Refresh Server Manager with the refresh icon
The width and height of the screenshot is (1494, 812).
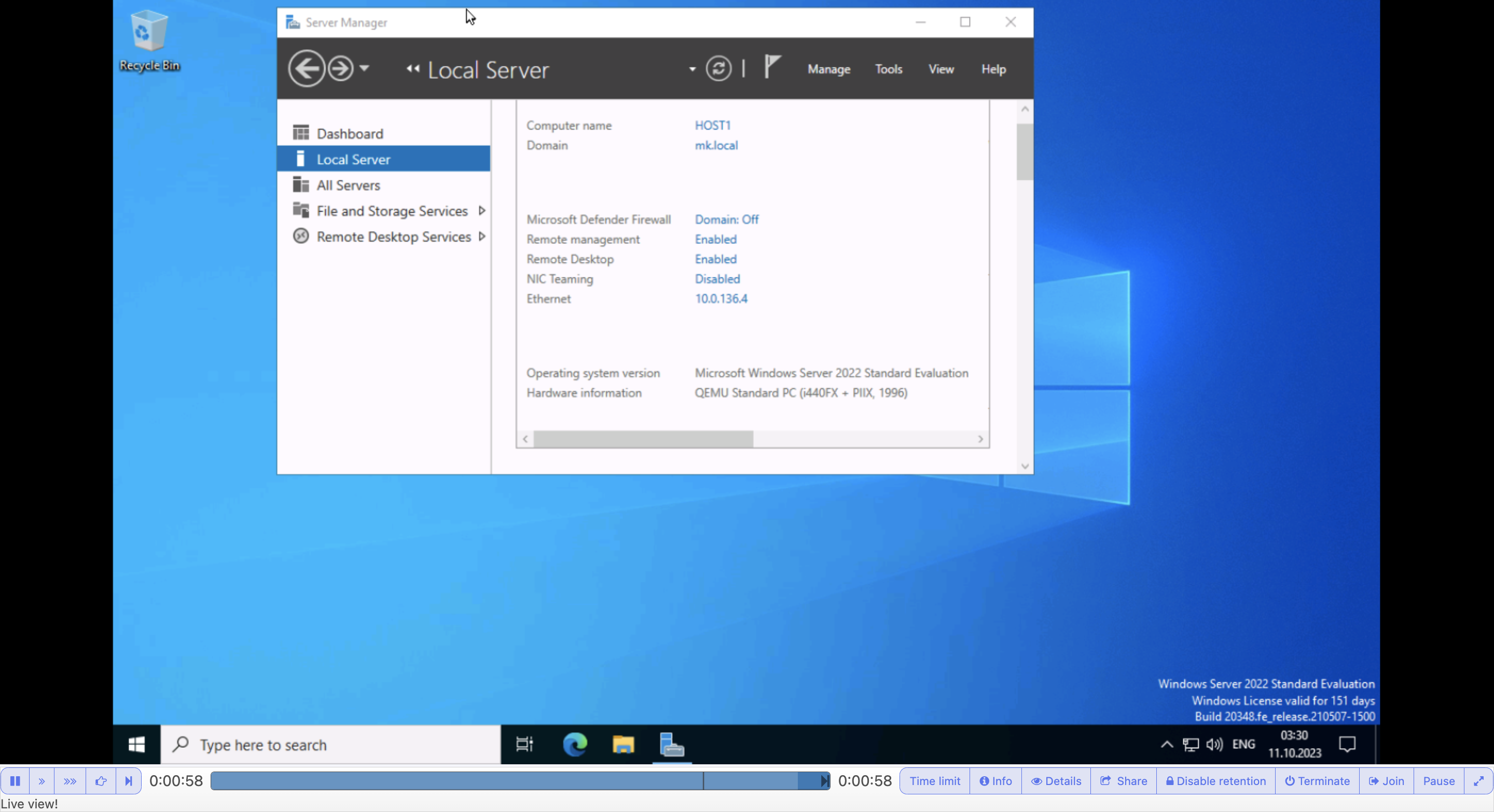[x=718, y=68]
